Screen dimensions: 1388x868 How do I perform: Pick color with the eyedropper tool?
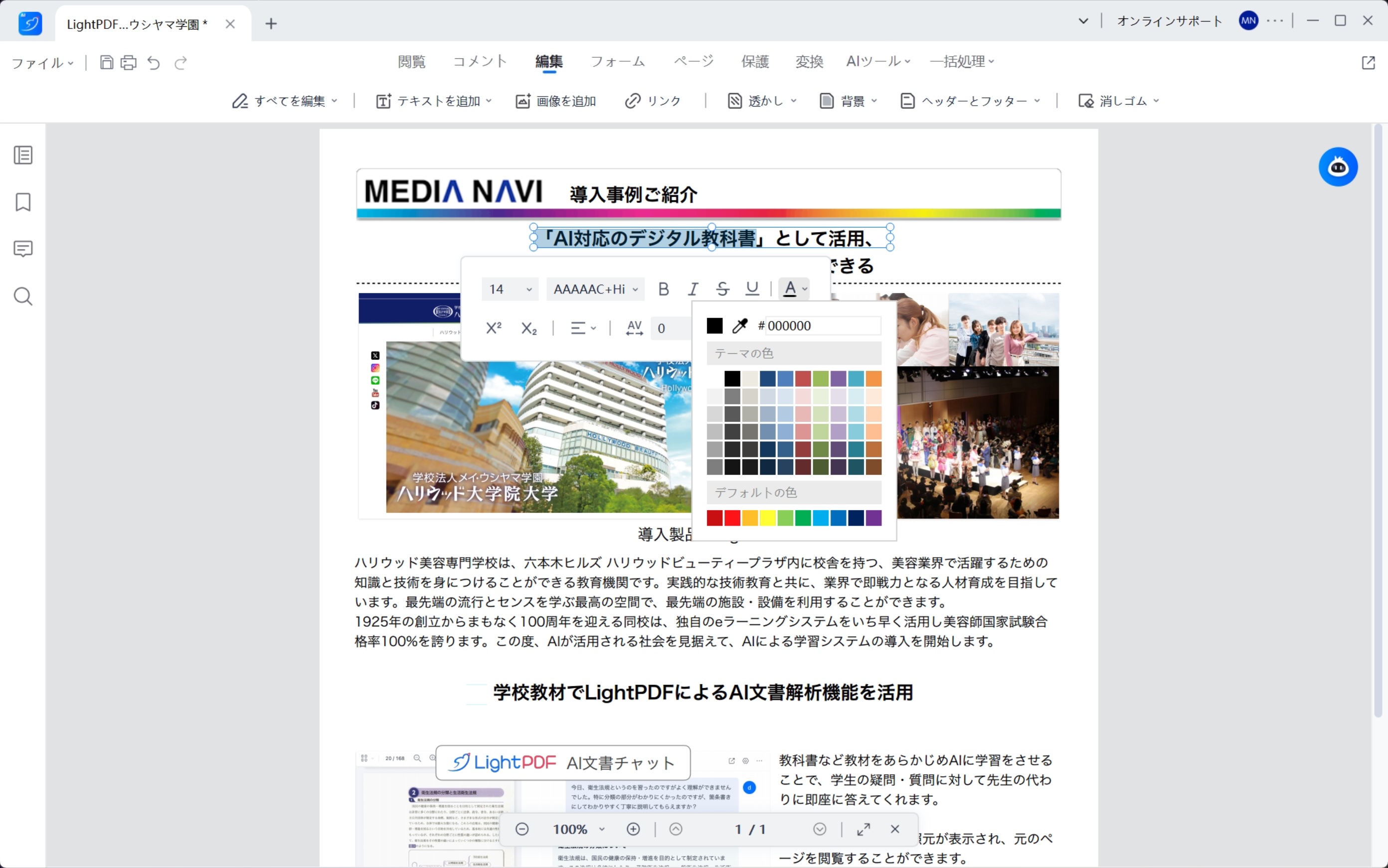[x=740, y=326]
